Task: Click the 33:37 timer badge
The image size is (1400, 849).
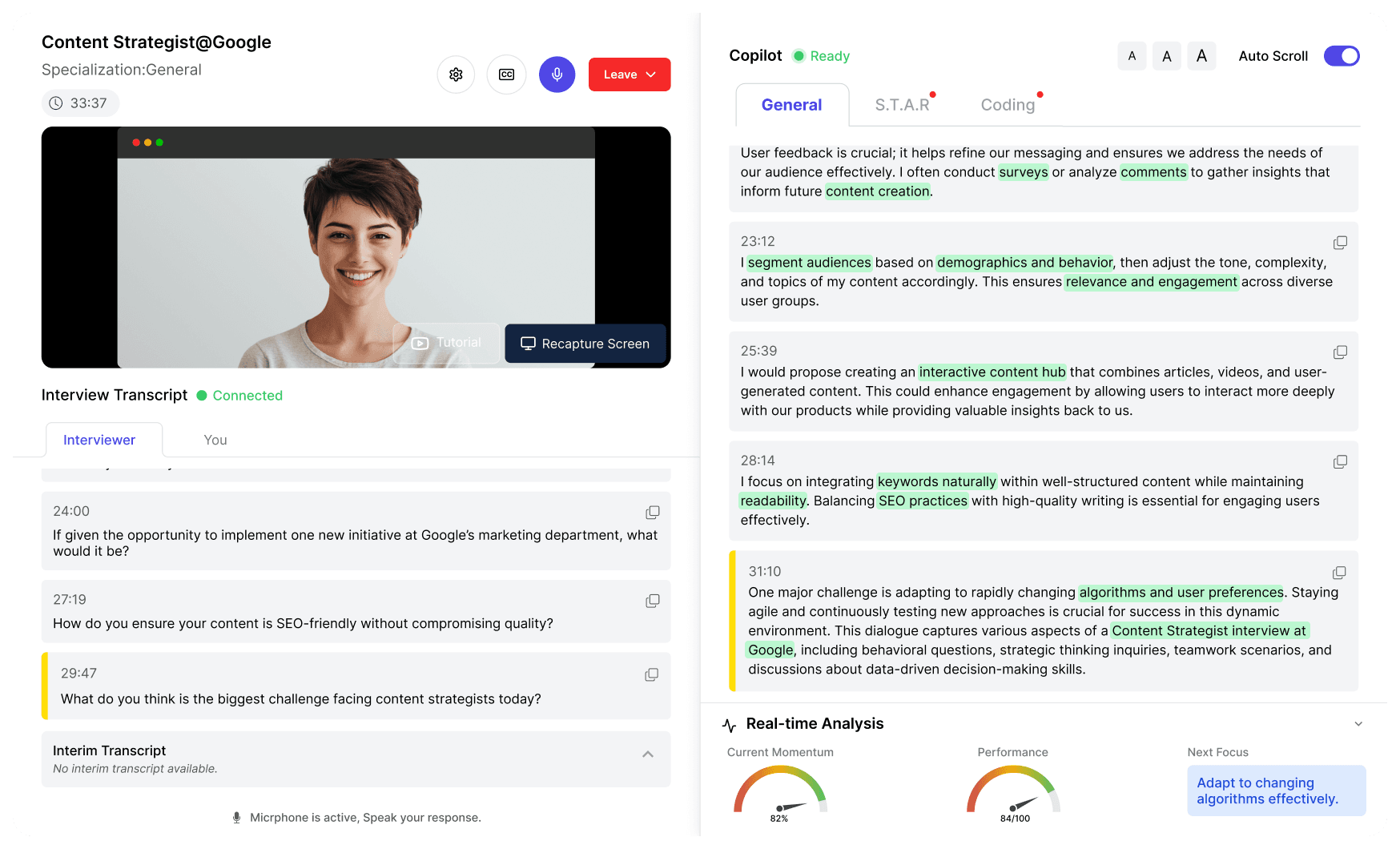Action: pos(80,103)
